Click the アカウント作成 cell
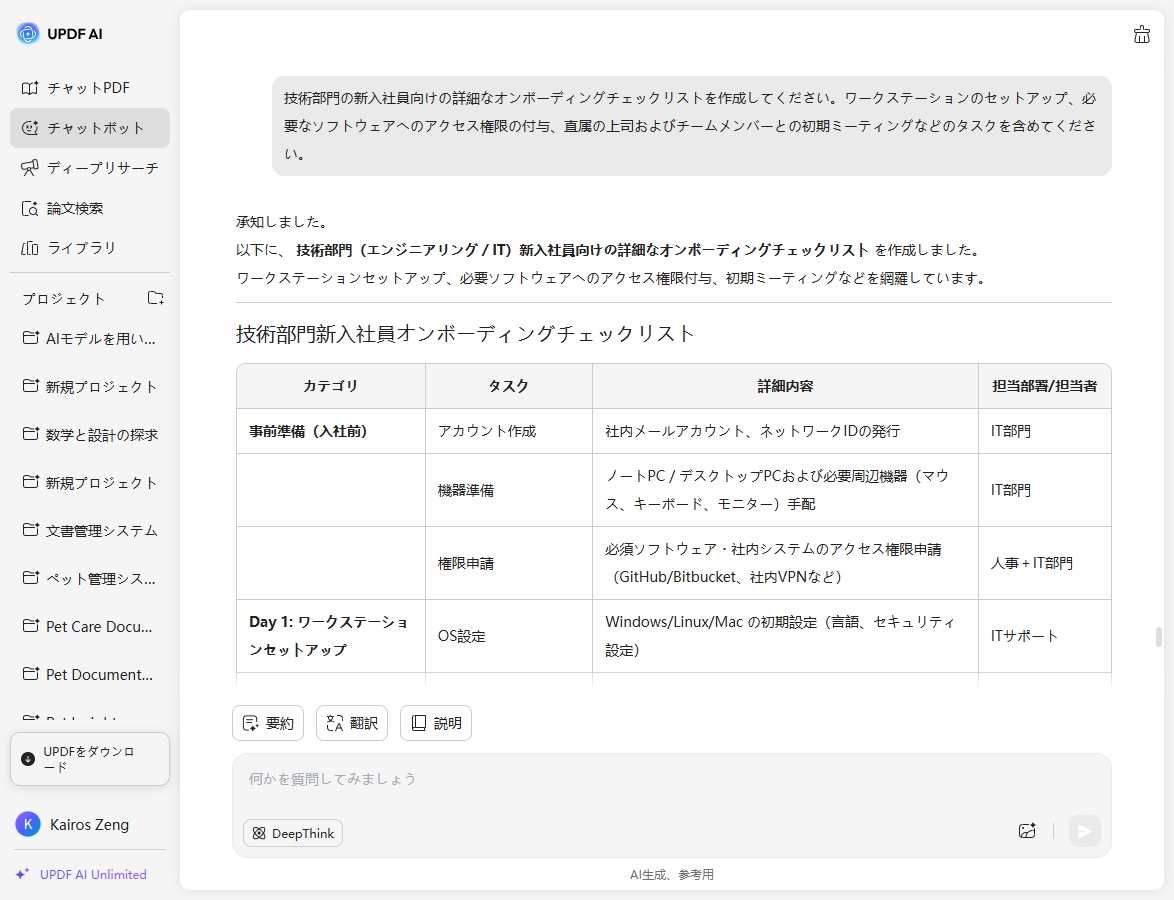Screen dimensions: 1174x900 pos(508,431)
